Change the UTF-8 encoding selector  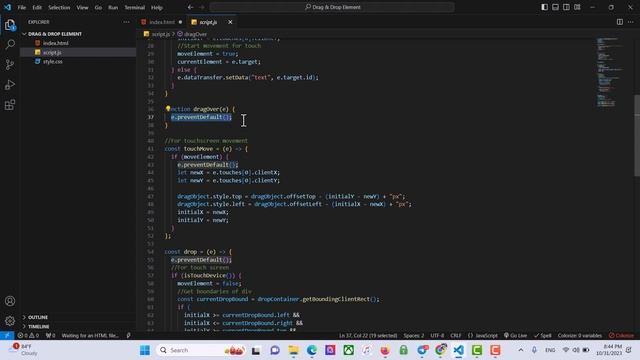pyautogui.click(x=437, y=336)
